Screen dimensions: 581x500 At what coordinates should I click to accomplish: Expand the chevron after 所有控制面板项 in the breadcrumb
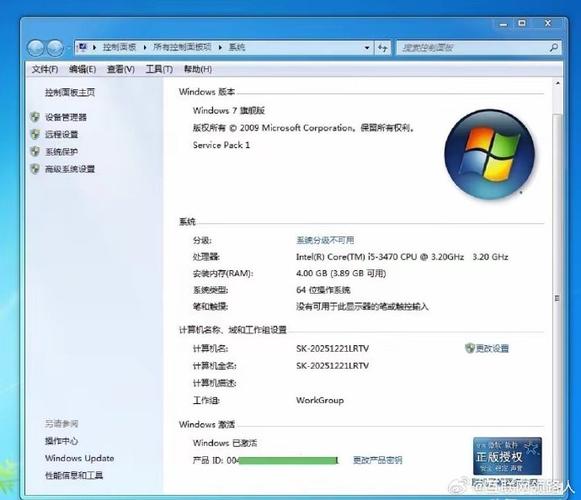tap(220, 47)
